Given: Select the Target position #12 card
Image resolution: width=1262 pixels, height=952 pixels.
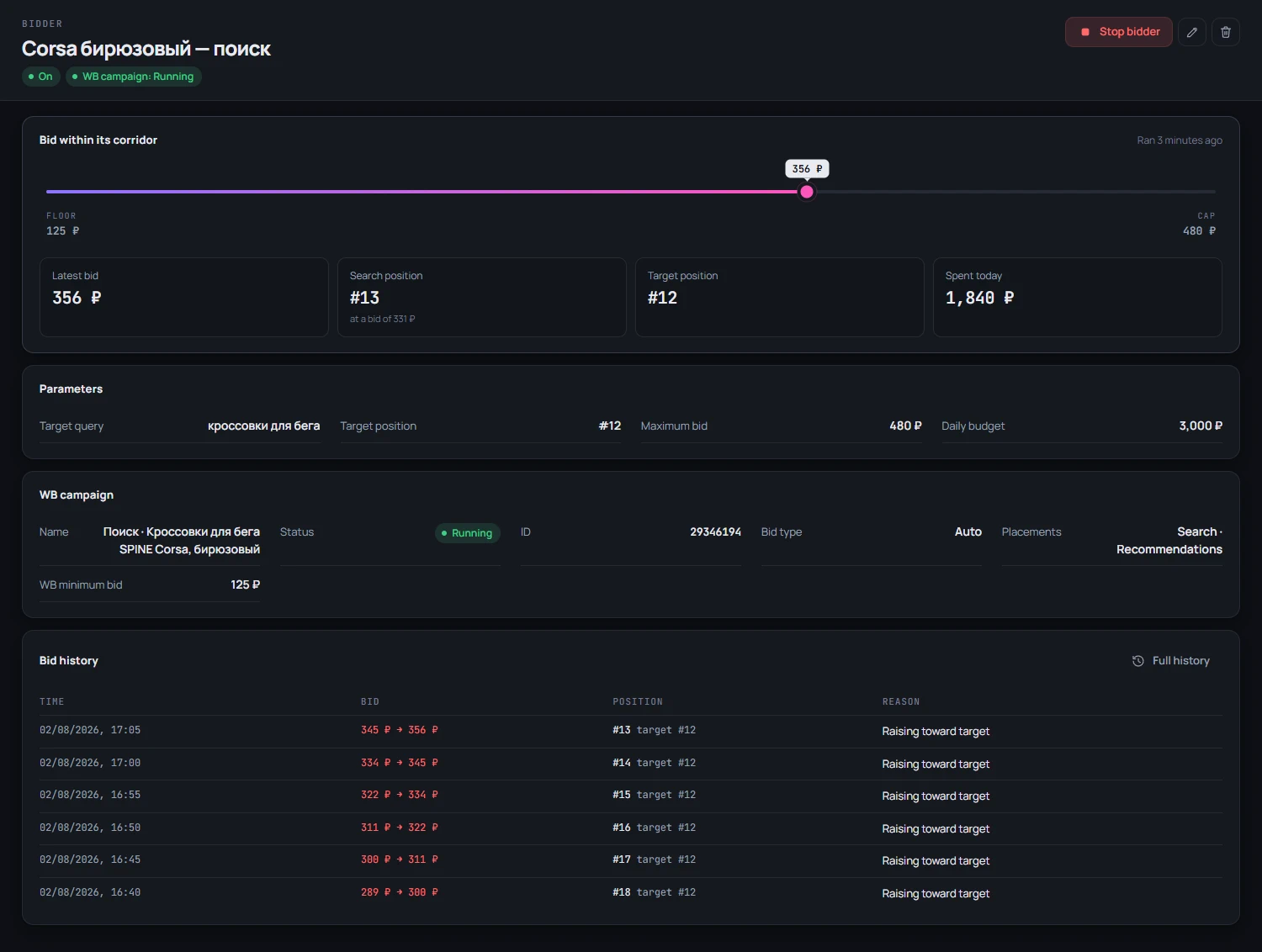Looking at the screenshot, I should (x=779, y=297).
